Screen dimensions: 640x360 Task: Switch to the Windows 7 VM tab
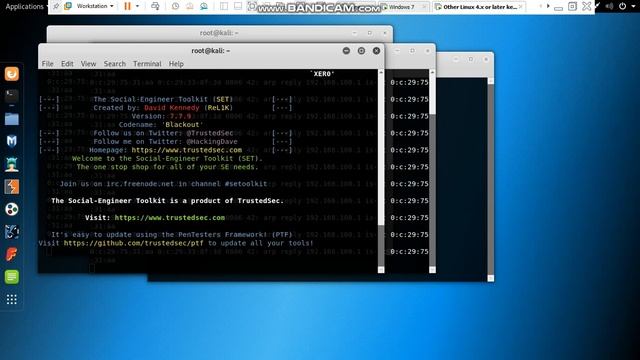pyautogui.click(x=401, y=7)
